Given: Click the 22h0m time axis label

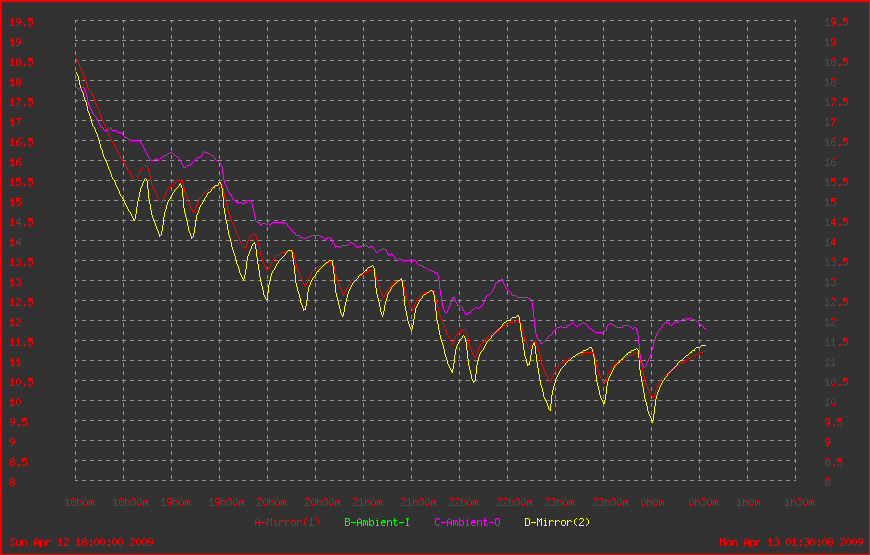Looking at the screenshot, I should click(x=463, y=502).
